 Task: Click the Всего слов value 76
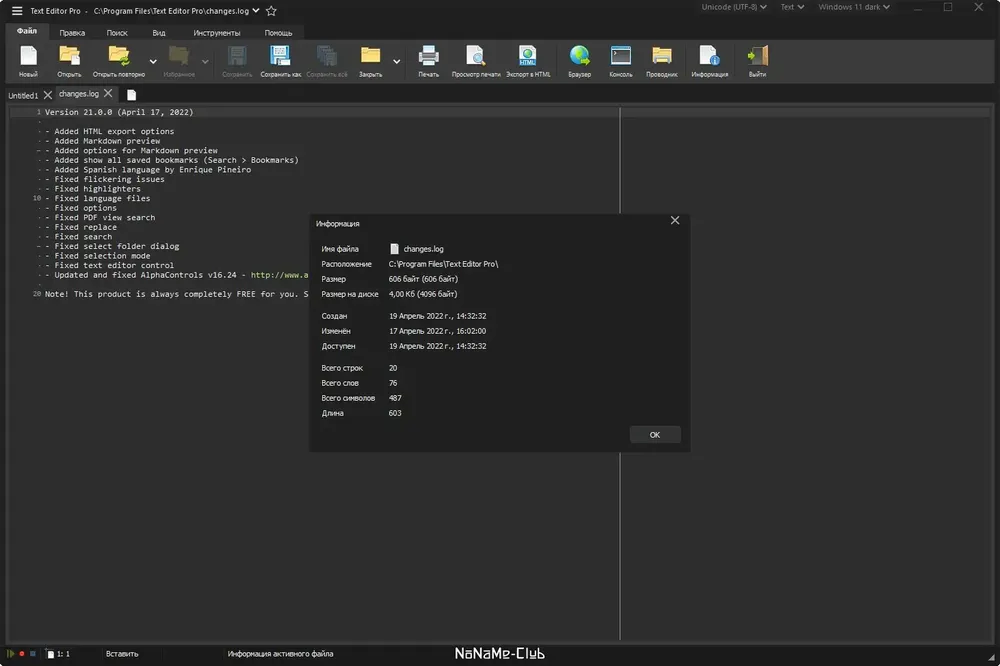[393, 383]
